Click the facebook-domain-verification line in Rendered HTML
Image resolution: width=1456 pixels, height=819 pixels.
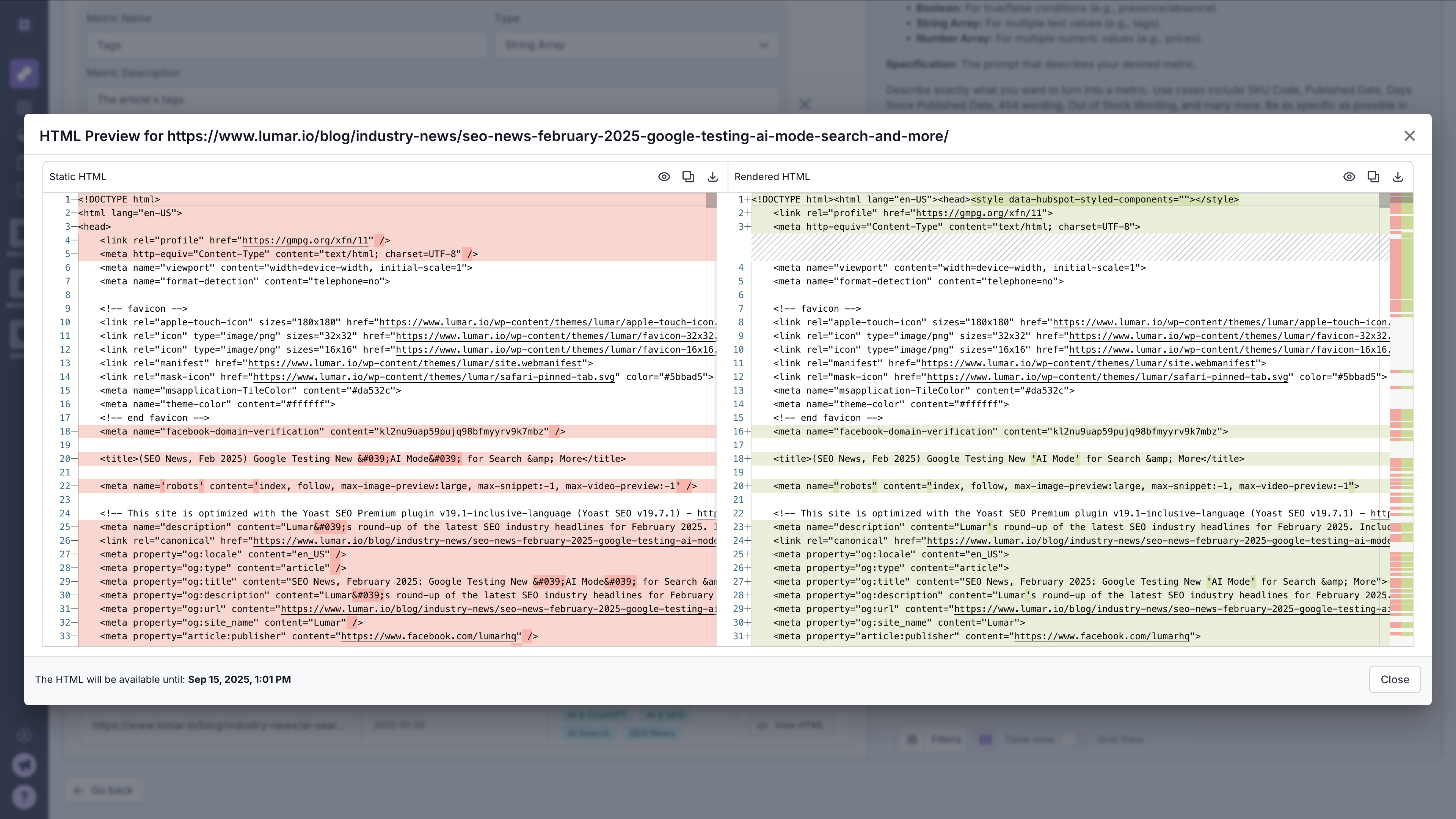1001,431
